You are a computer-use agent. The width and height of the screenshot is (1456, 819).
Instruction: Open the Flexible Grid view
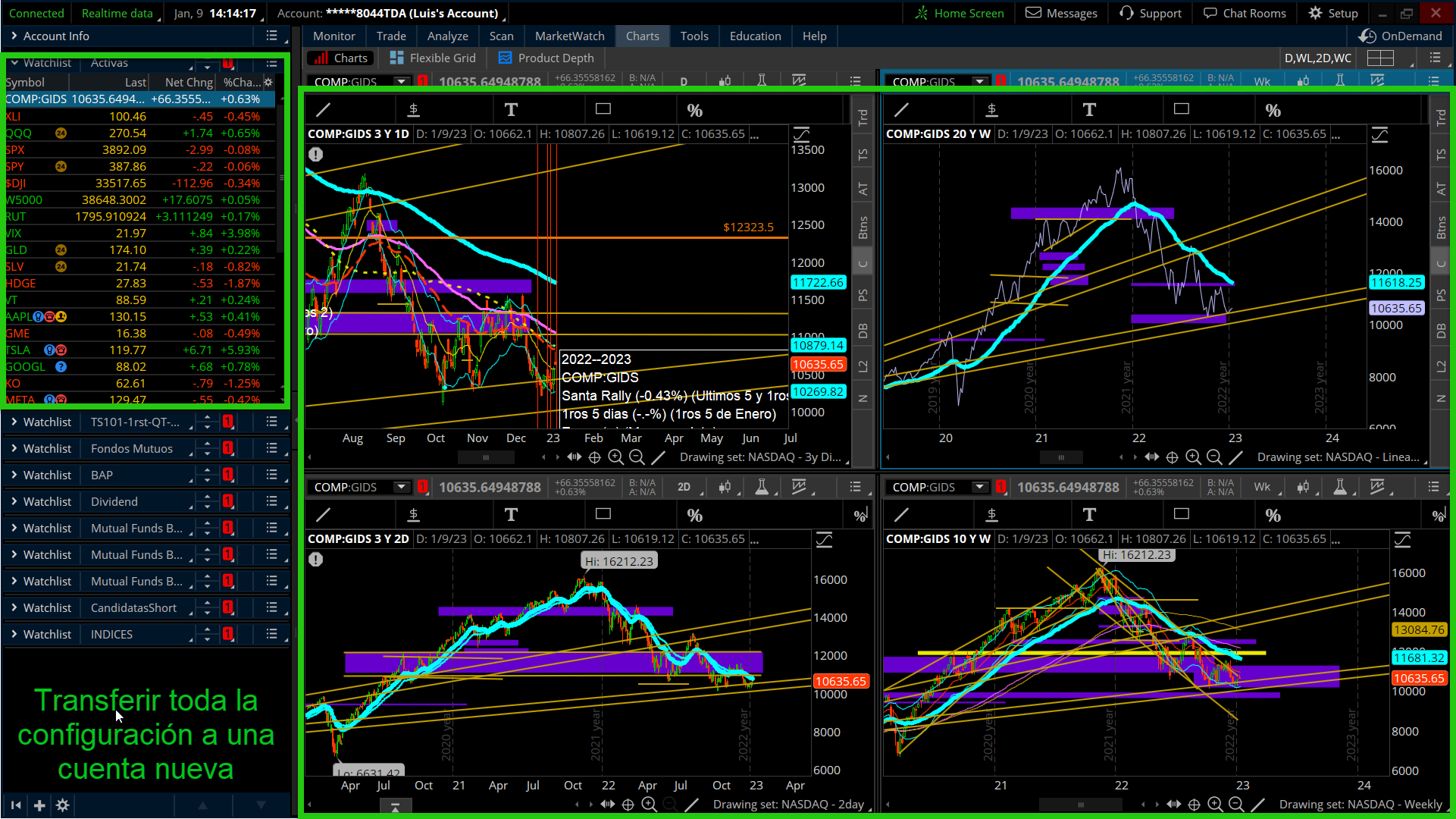click(433, 58)
